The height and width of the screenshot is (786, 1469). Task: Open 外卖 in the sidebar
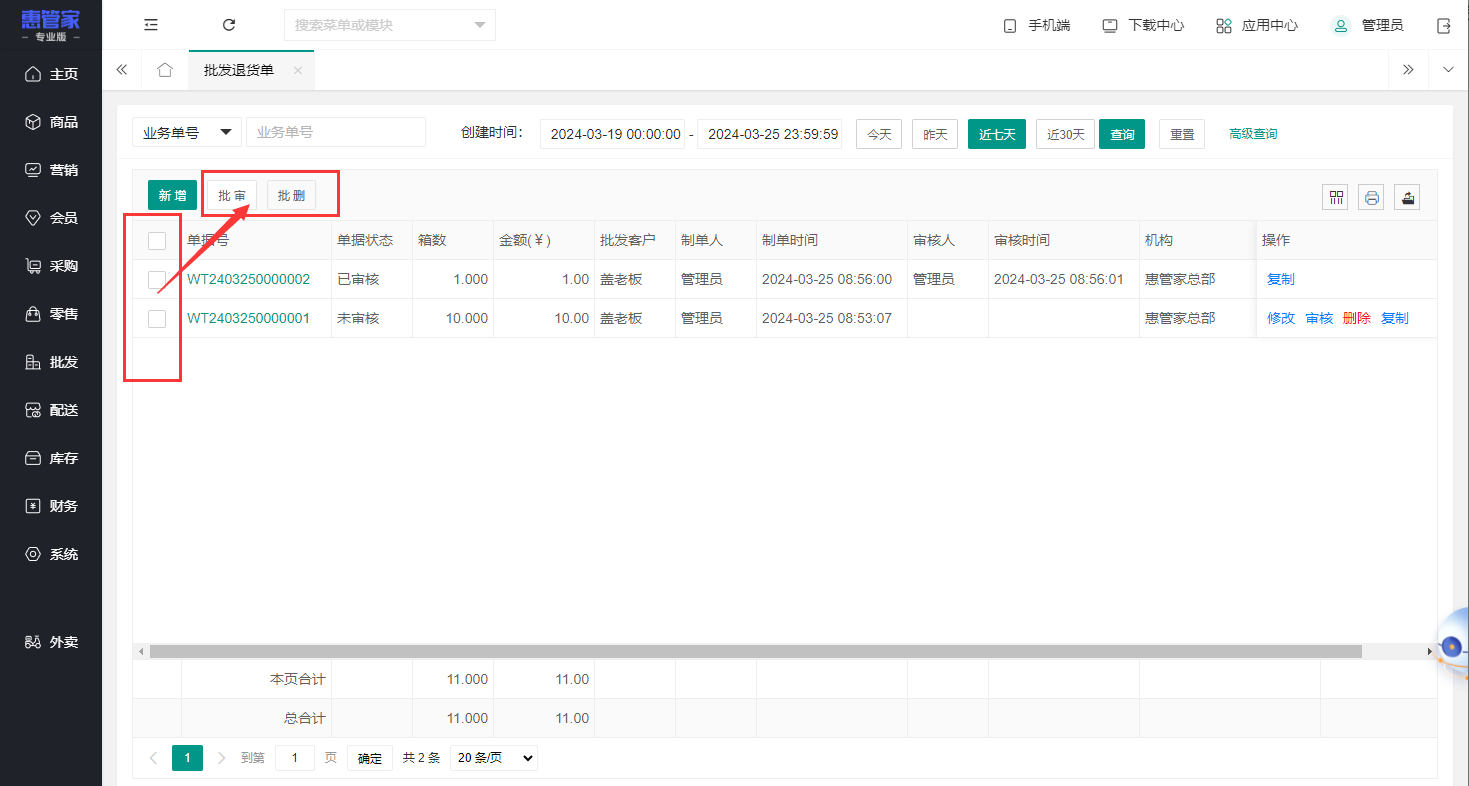click(x=51, y=642)
